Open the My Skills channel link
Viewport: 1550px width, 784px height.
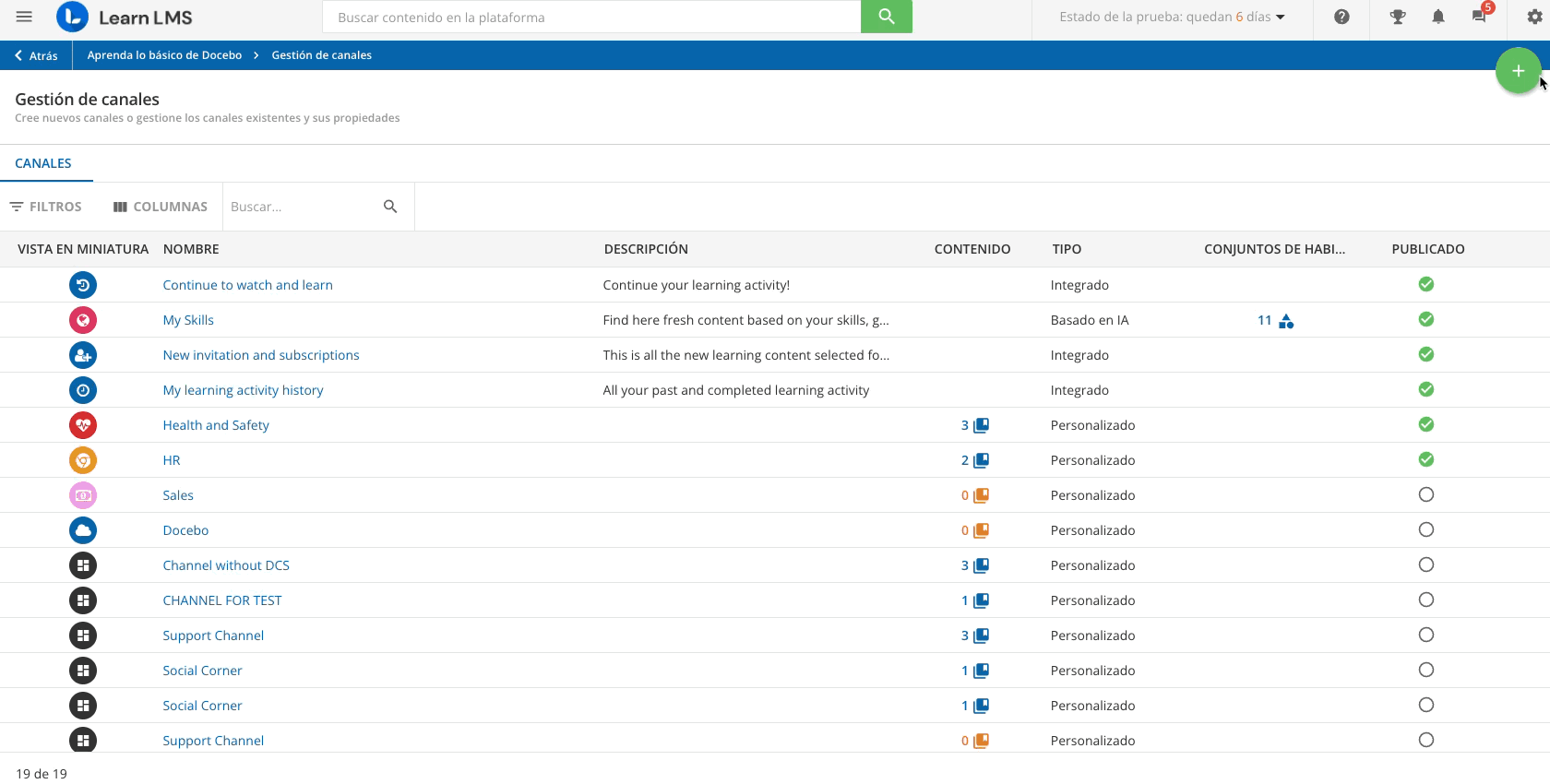(x=188, y=320)
